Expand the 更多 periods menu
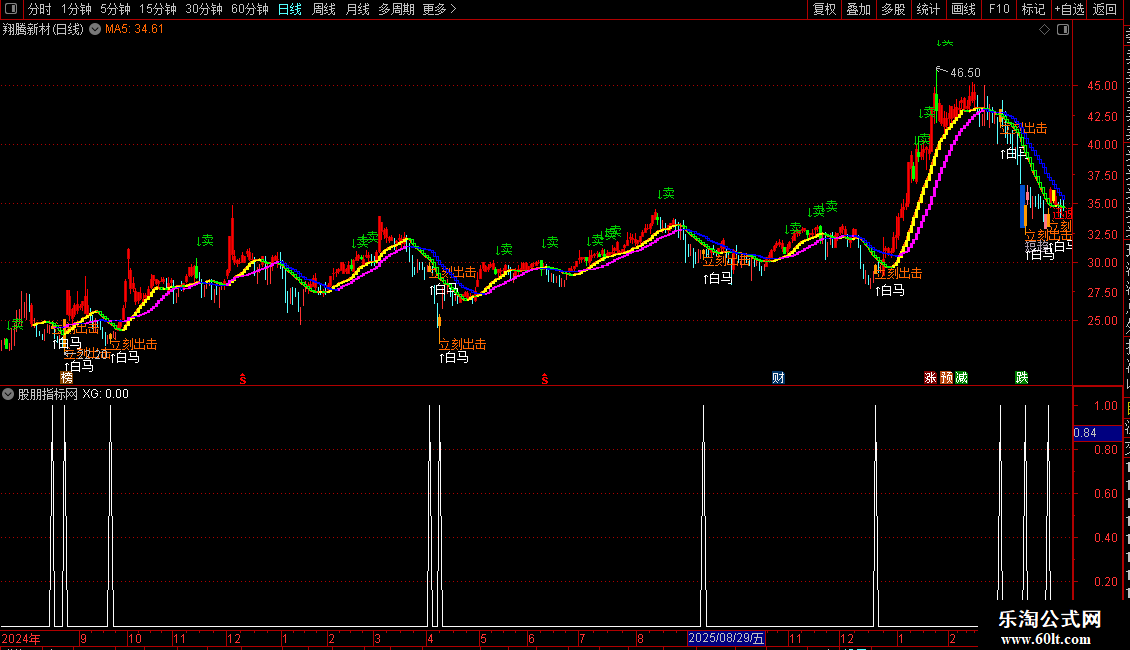This screenshot has height=650, width=1130. [x=440, y=9]
